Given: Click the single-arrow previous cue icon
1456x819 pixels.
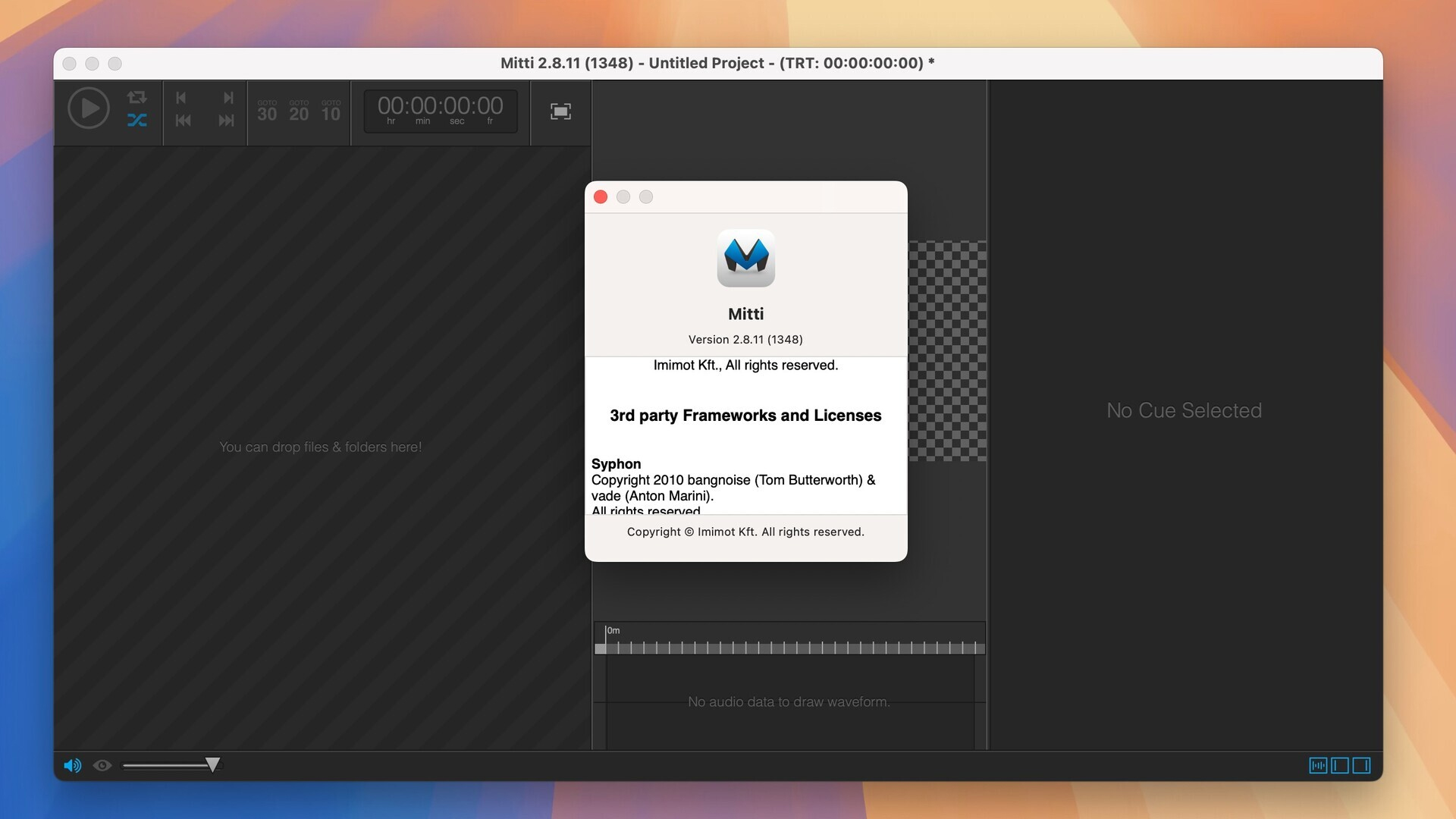Looking at the screenshot, I should tap(181, 98).
